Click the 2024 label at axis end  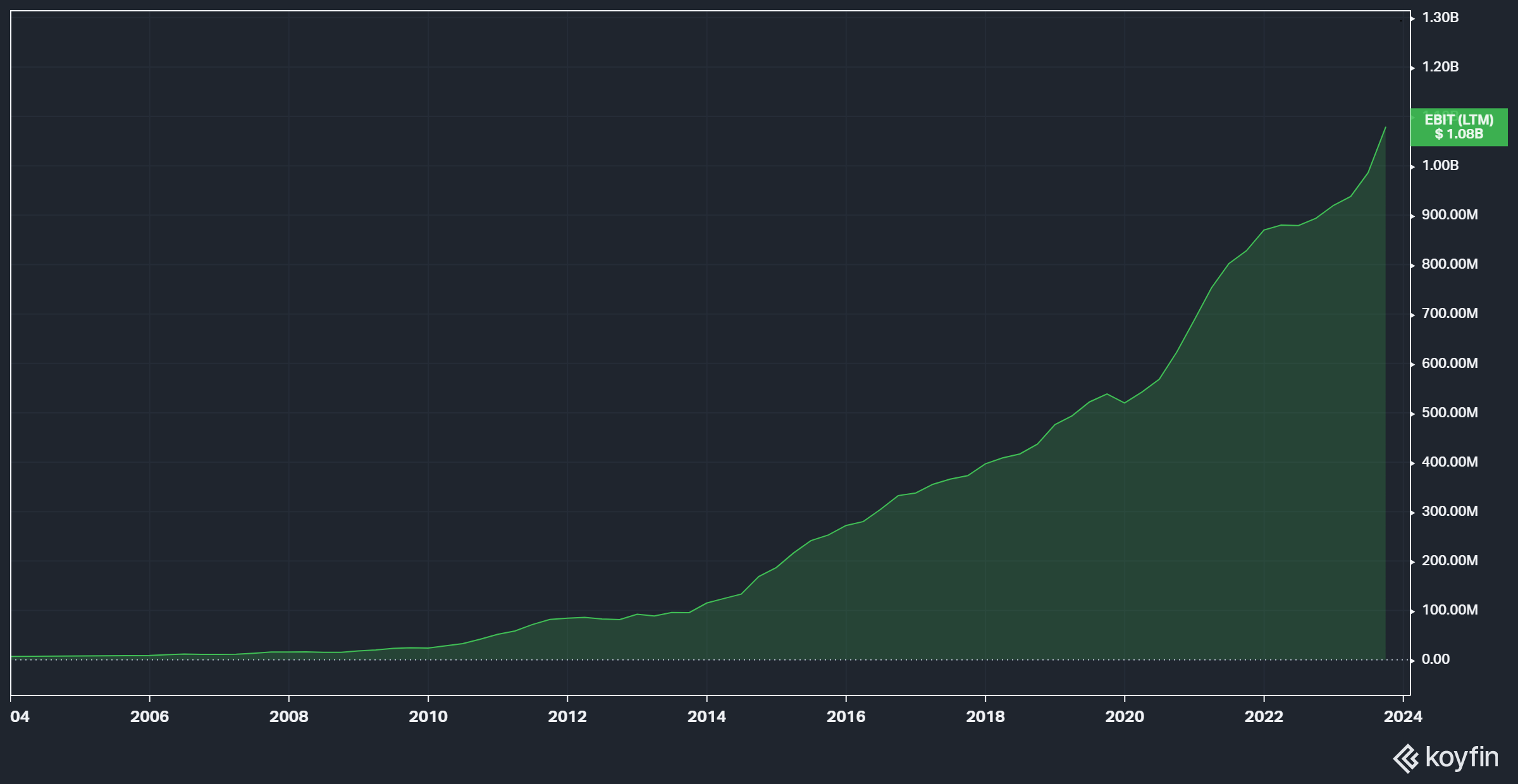click(1403, 716)
